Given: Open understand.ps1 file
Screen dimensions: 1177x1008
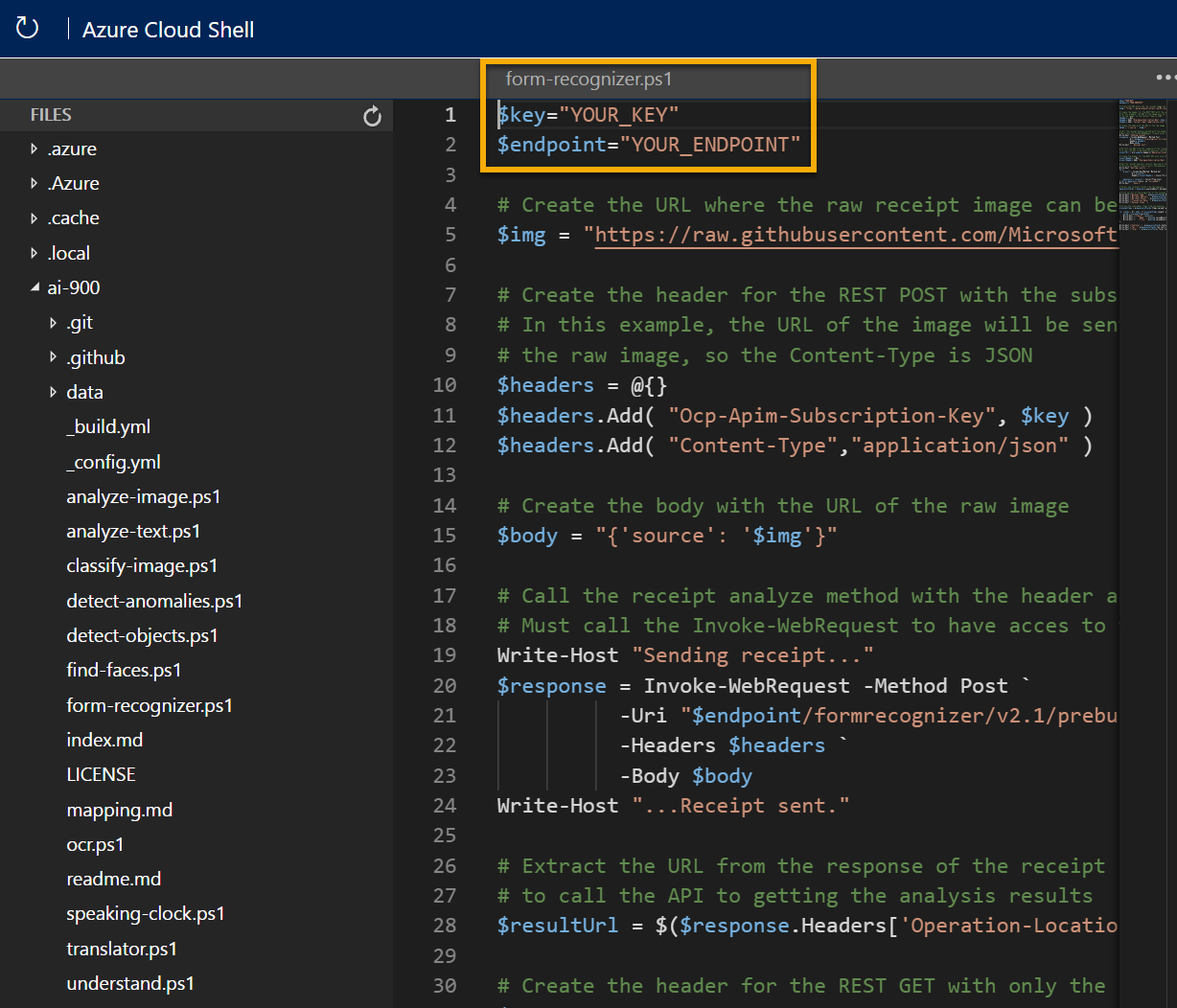Looking at the screenshot, I should click(130, 983).
